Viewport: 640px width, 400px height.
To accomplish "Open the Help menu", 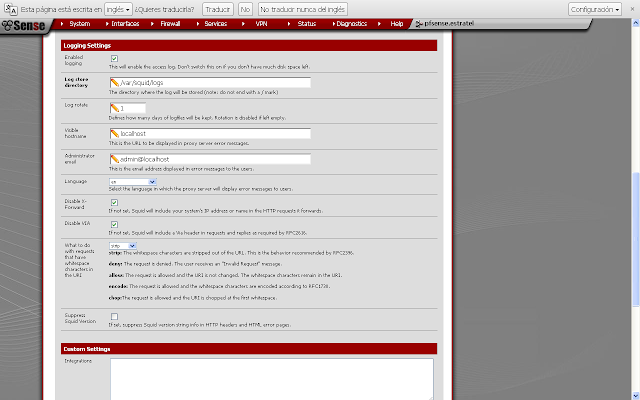I will click(x=396, y=24).
